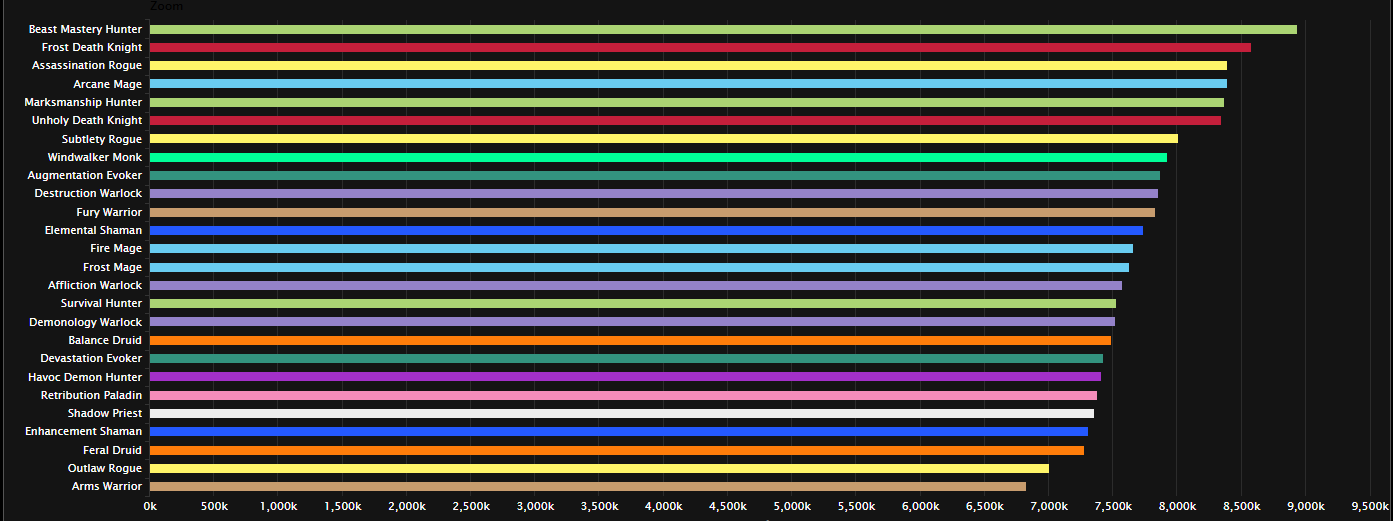Click the 'Frost Death Knight' axis label
The height and width of the screenshot is (521, 1393).
92,47
